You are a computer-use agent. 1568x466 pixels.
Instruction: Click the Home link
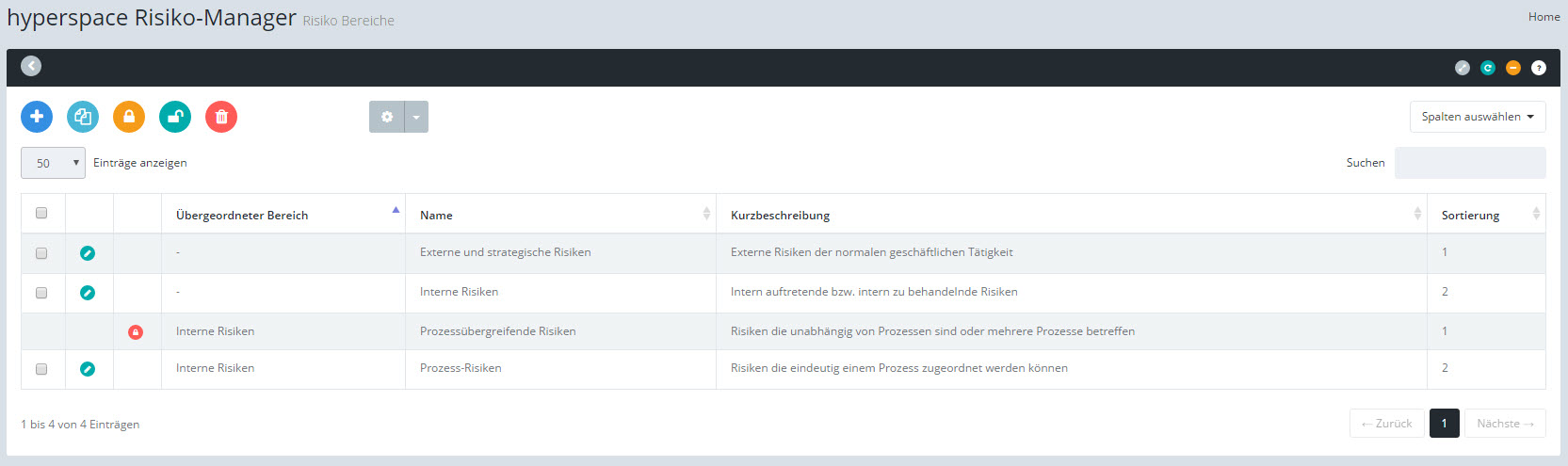pyautogui.click(x=1544, y=17)
